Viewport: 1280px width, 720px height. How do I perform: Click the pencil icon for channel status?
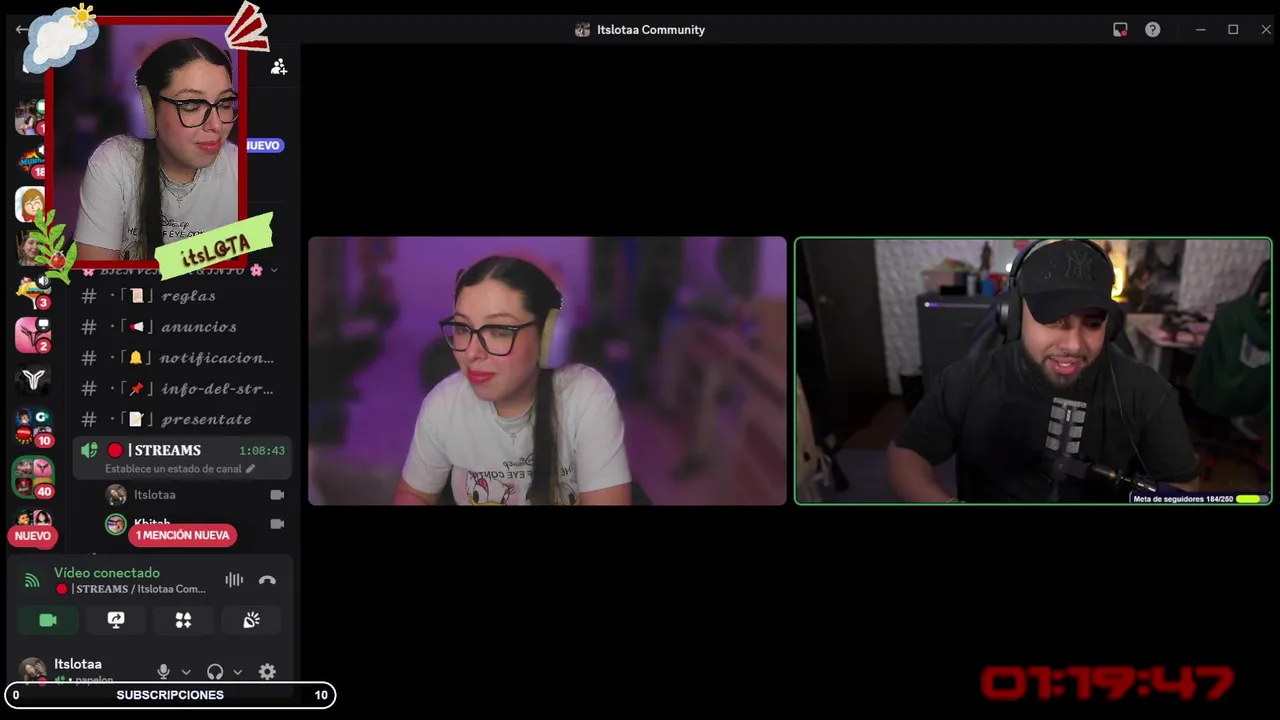coord(250,469)
